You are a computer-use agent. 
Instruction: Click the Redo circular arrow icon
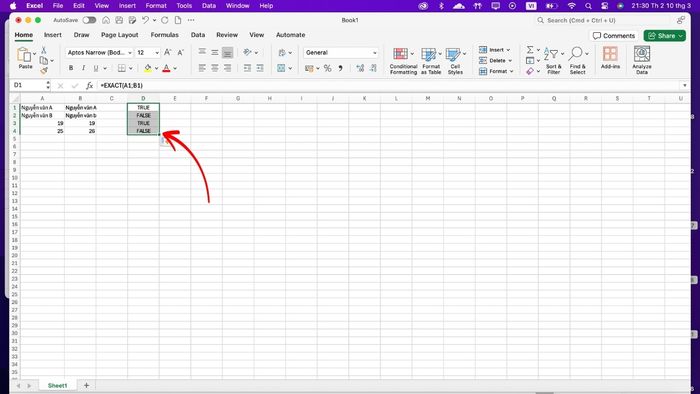165,20
